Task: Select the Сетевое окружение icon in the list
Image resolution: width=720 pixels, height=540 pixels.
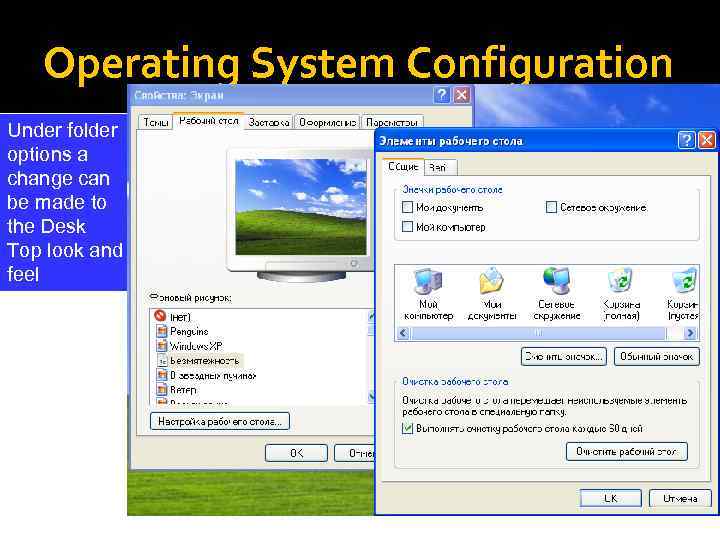Action: (x=557, y=293)
